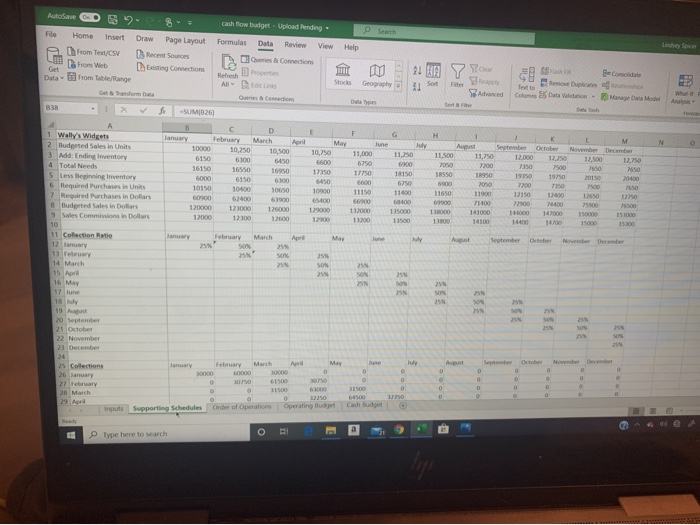Open Microsoft Store from taskbar
Image resolution: width=700 pixels, height=525 pixels.
point(443,429)
